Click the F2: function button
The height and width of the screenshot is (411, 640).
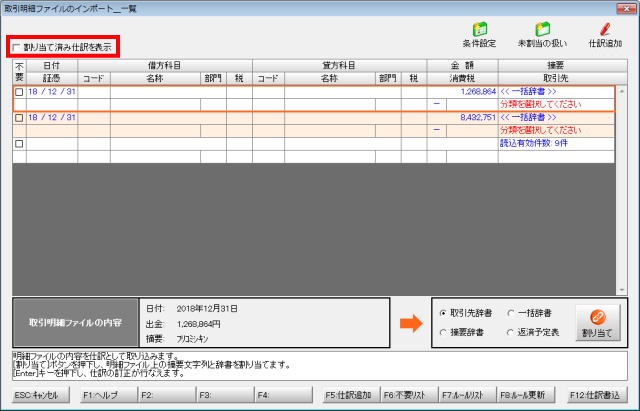167,395
